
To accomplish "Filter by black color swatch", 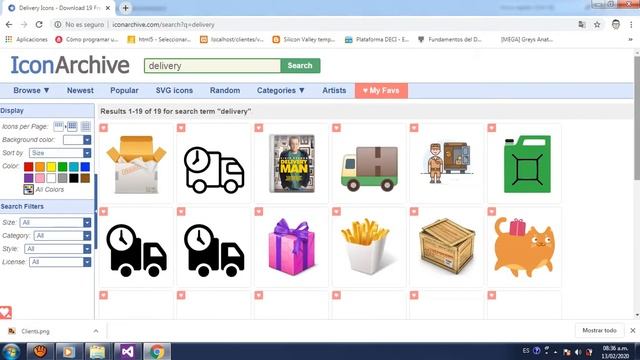I will click(74, 178).
